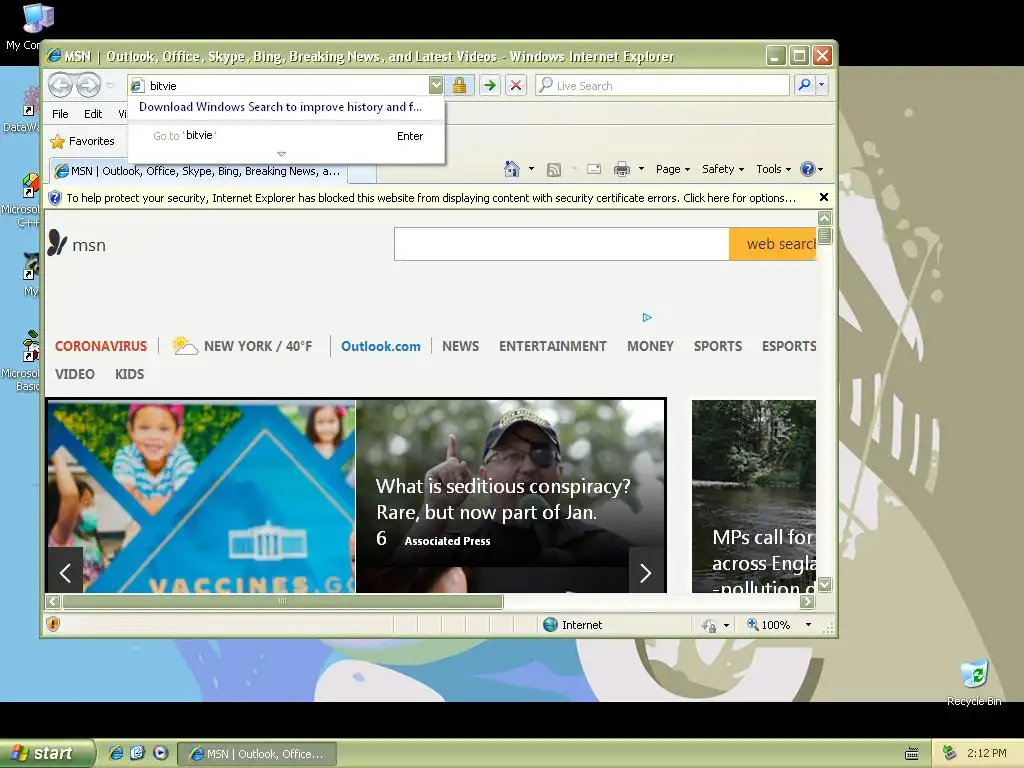
Task: Select Download Windows Search suggestion
Action: [280, 107]
